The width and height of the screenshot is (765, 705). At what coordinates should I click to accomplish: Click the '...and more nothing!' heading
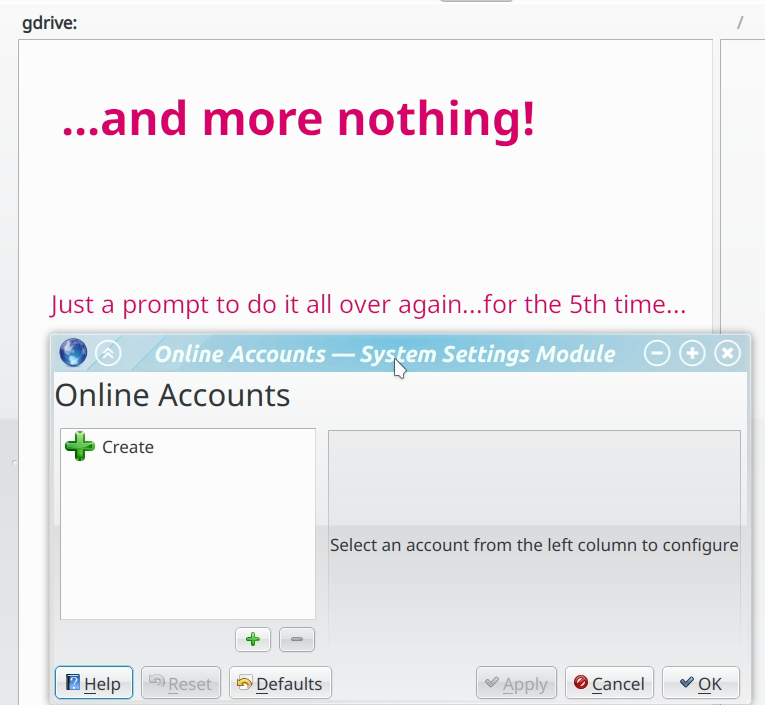tap(298, 120)
